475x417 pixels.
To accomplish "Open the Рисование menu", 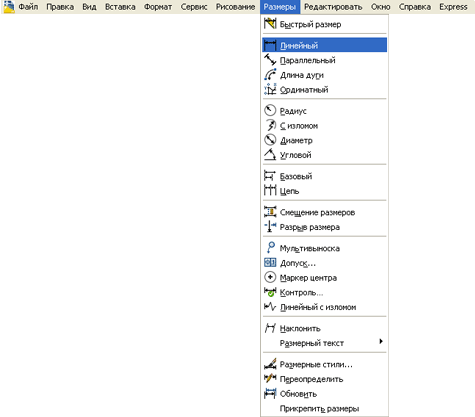I will coord(235,7).
